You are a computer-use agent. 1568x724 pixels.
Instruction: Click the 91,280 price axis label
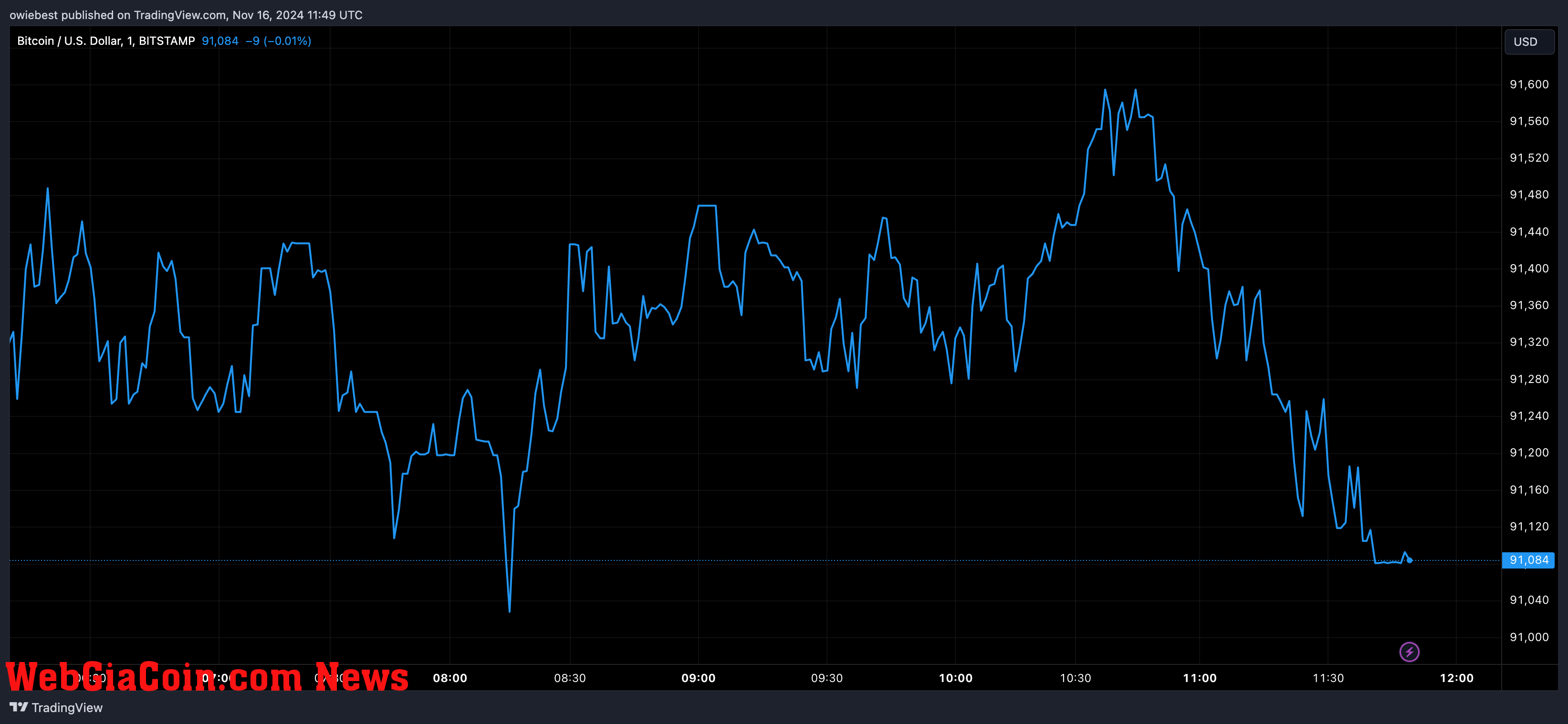1529,379
